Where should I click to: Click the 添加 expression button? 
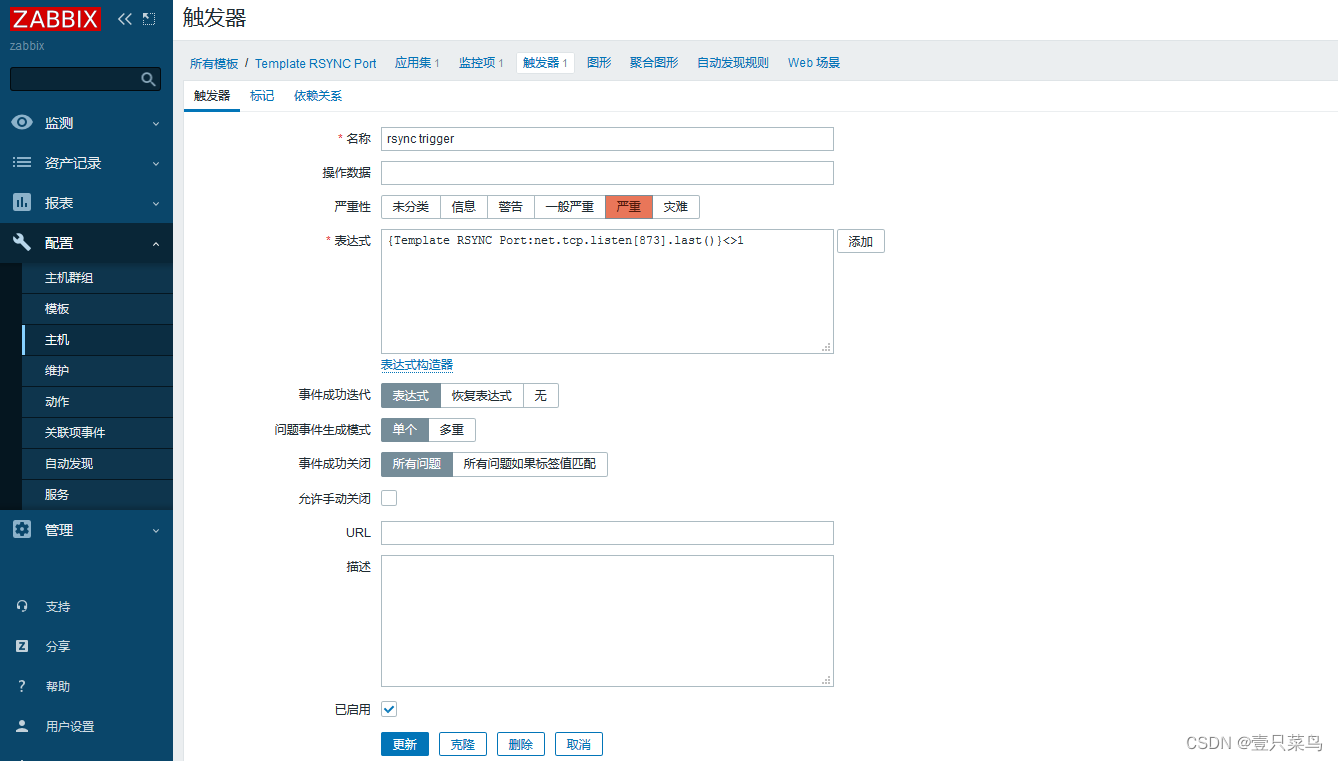[861, 241]
